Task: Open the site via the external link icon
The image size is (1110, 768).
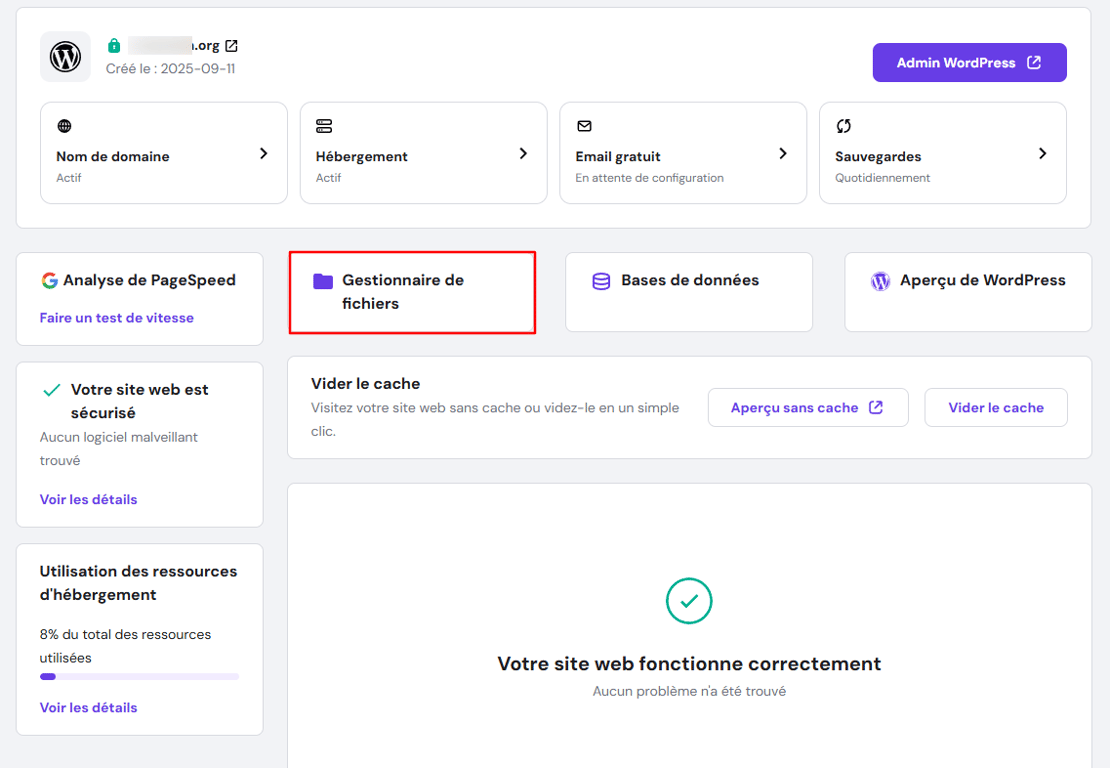Action: pos(231,44)
